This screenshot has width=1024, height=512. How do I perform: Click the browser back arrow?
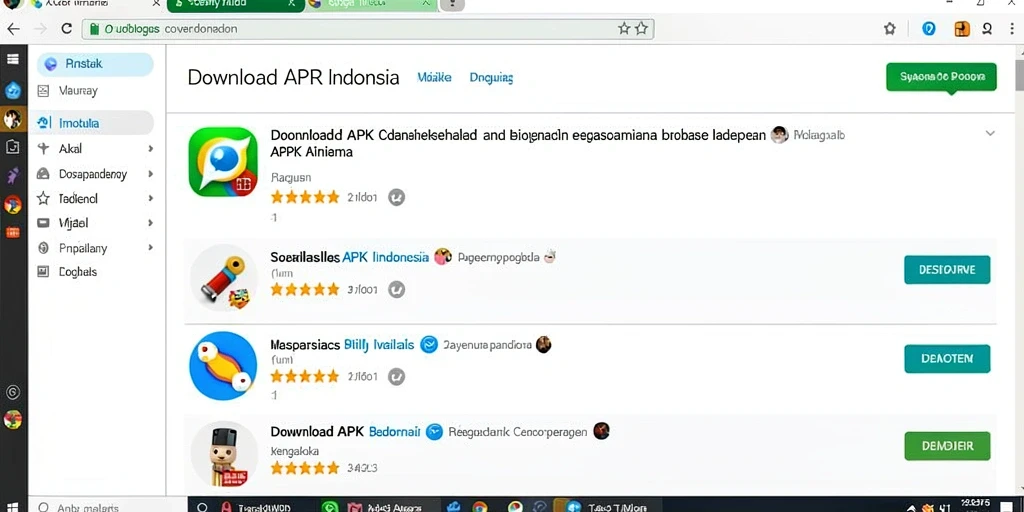point(13,29)
